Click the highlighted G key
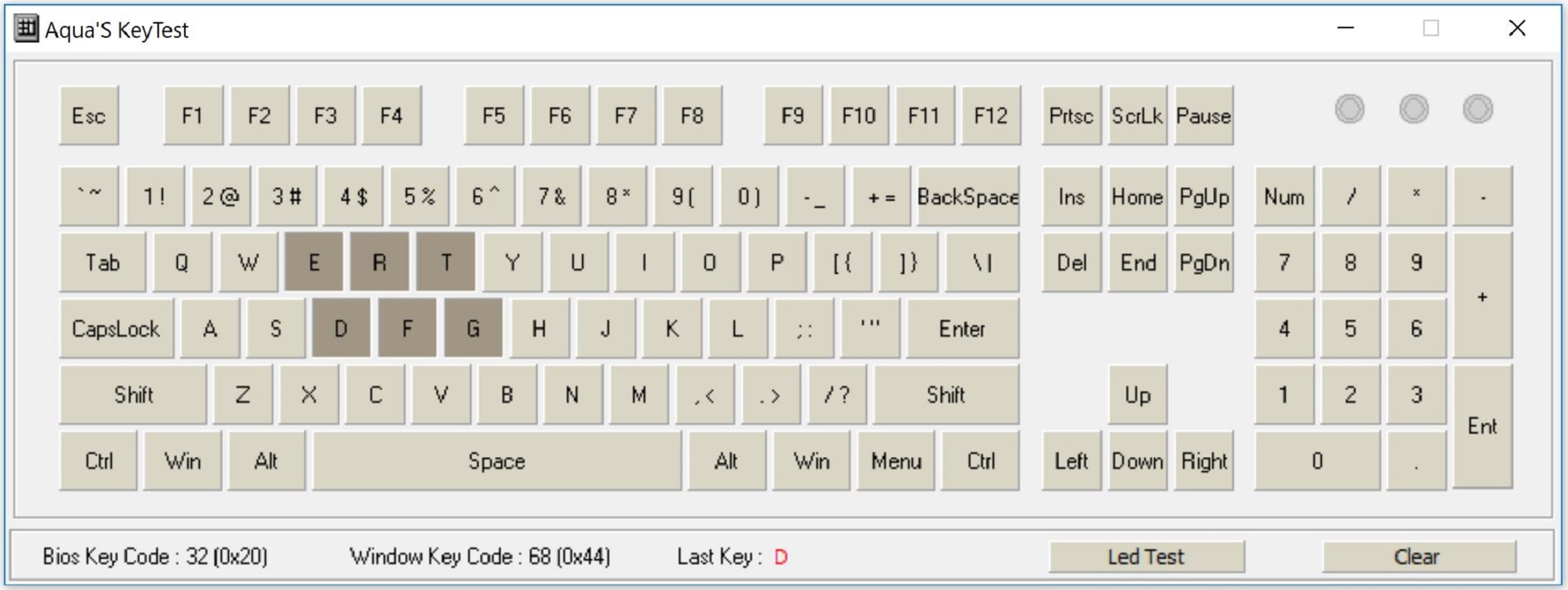1568x590 pixels. tap(474, 328)
